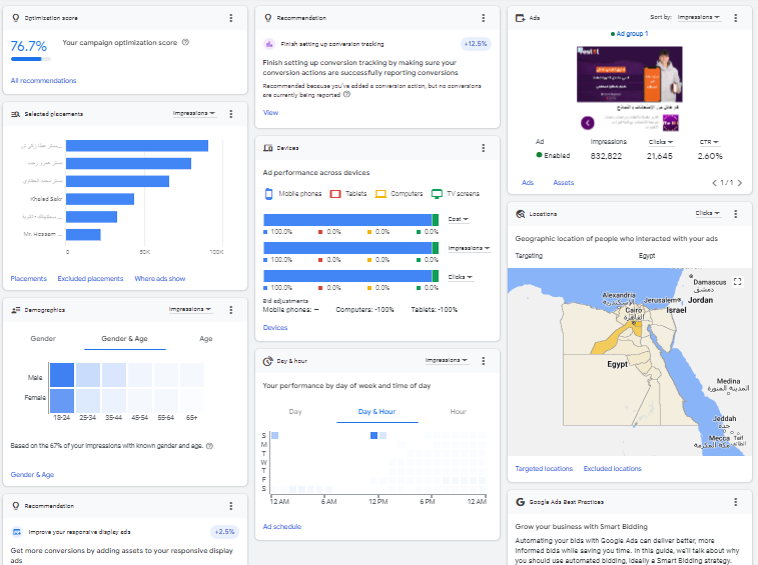Click the Male 18-24 heatmap cell
Viewport: 758px width, 565px height.
tap(62, 375)
